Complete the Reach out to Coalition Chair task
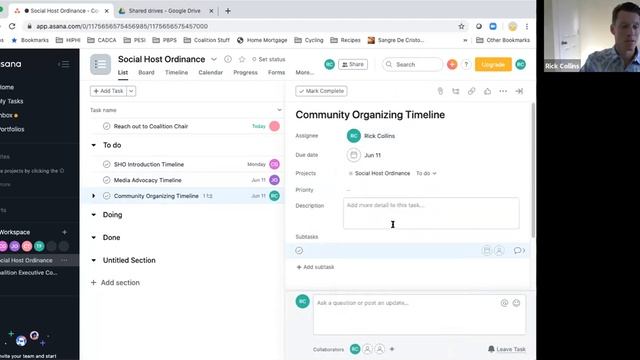Screen dimensions: 640x360 107,126
